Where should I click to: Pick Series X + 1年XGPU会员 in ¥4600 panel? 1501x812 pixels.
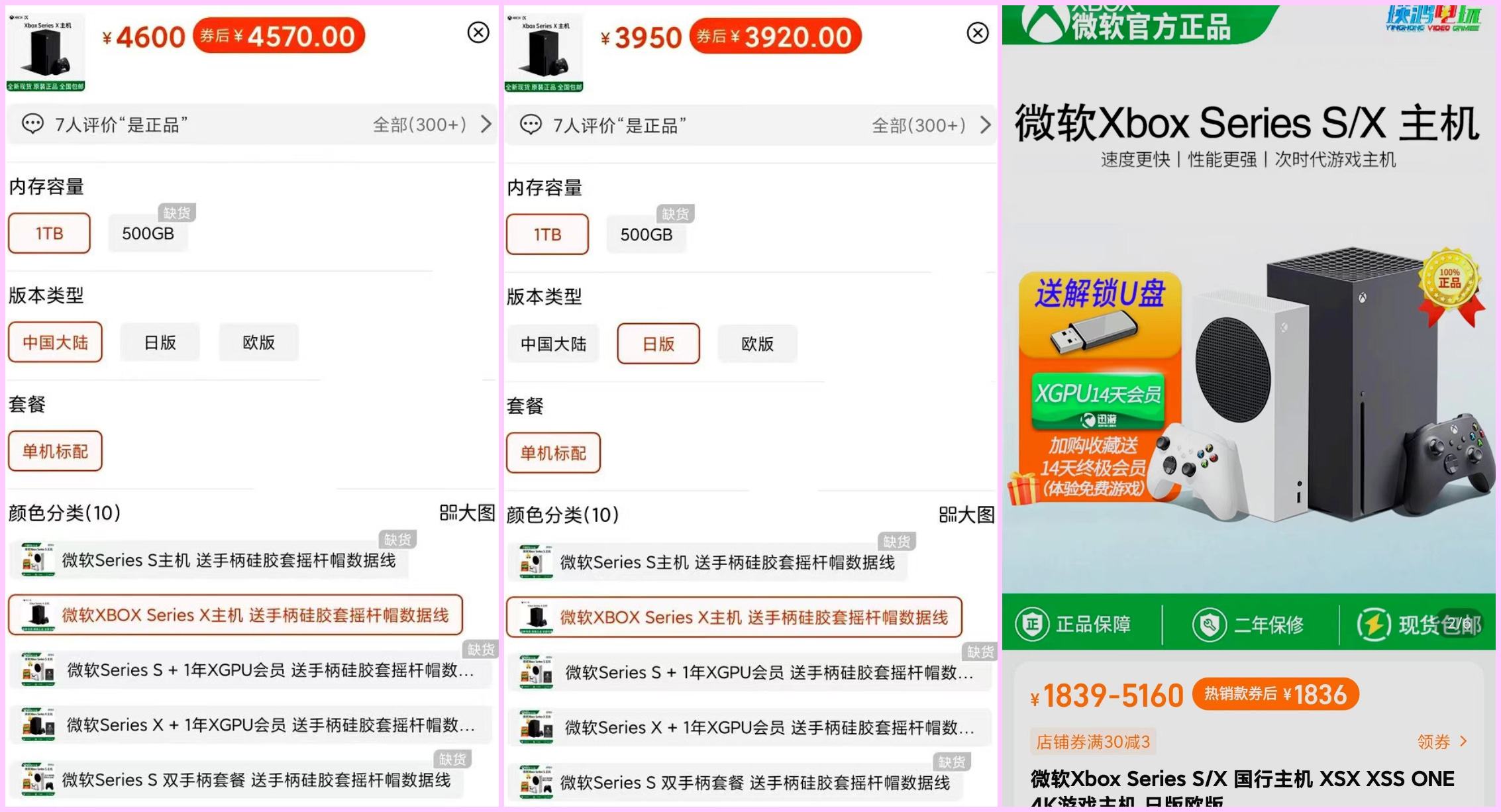(250, 725)
